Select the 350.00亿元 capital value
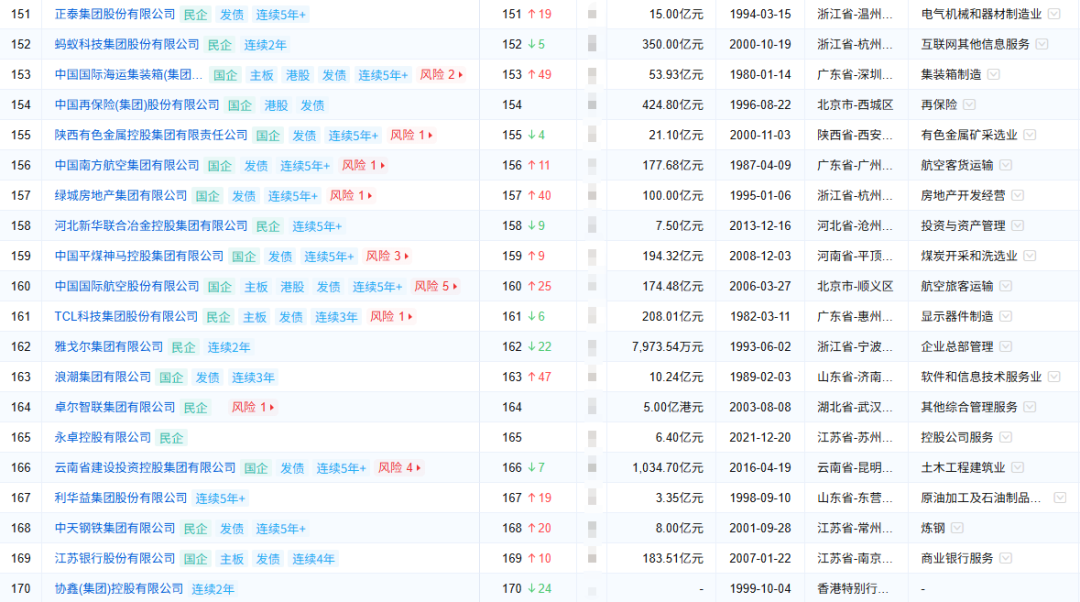 coord(672,44)
